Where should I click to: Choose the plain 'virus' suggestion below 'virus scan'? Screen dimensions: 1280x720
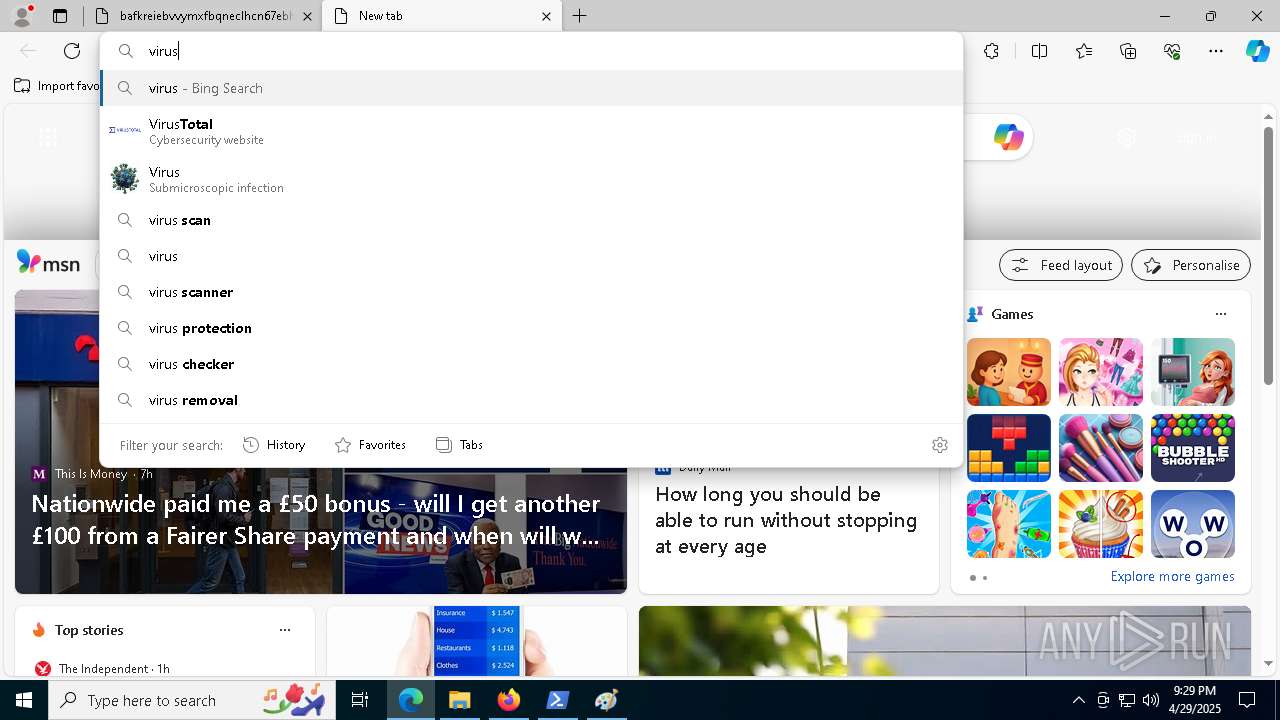pyautogui.click(x=531, y=256)
